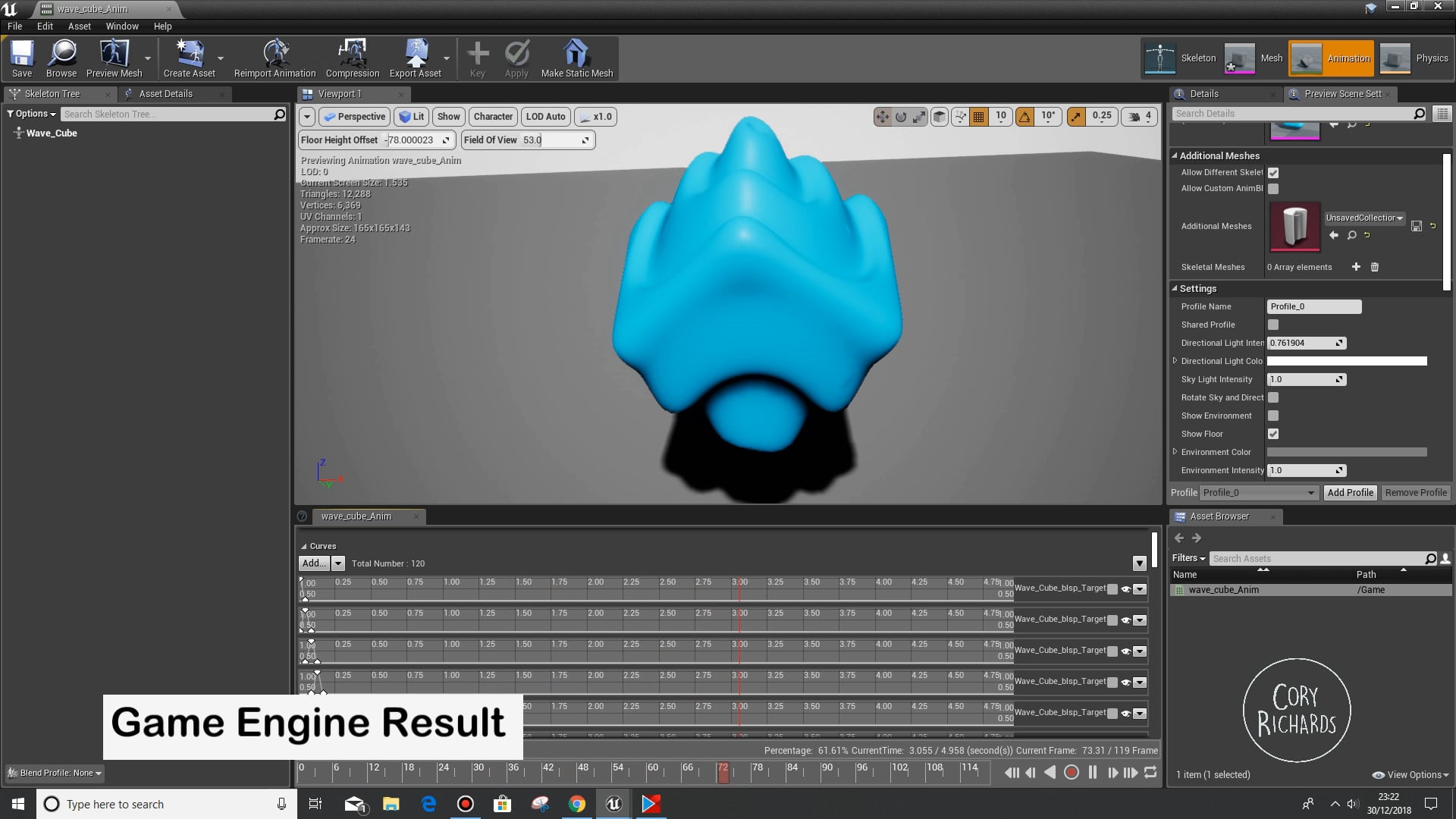Switch to the Asset Details tab
The width and height of the screenshot is (1456, 819).
point(165,94)
